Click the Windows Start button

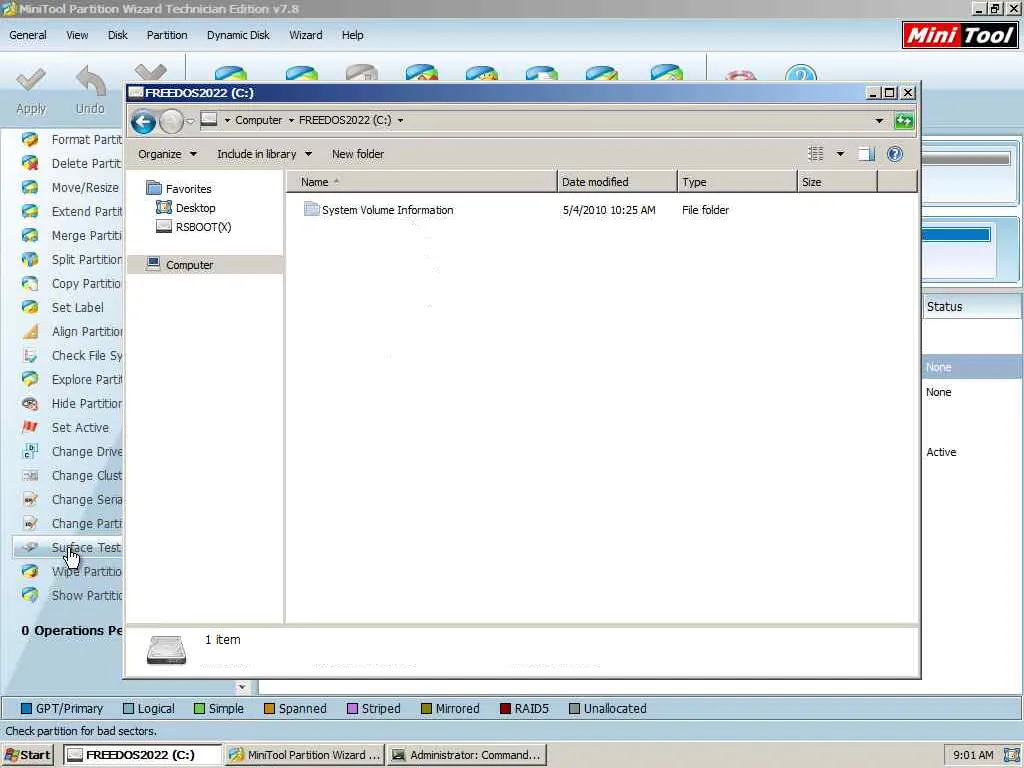[x=27, y=755]
